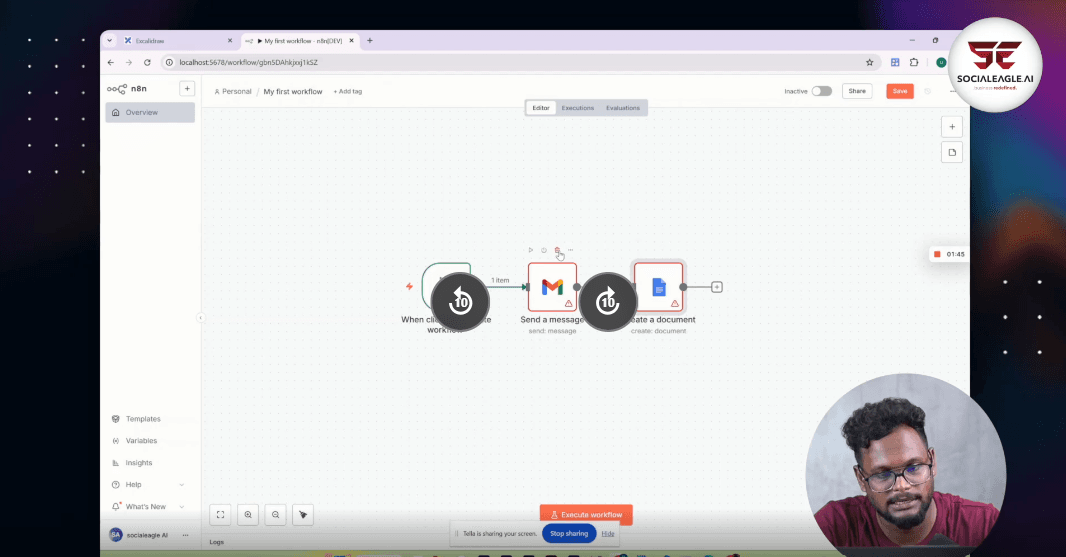
Task: Click the Hide link in the sharing bar
Action: click(608, 534)
